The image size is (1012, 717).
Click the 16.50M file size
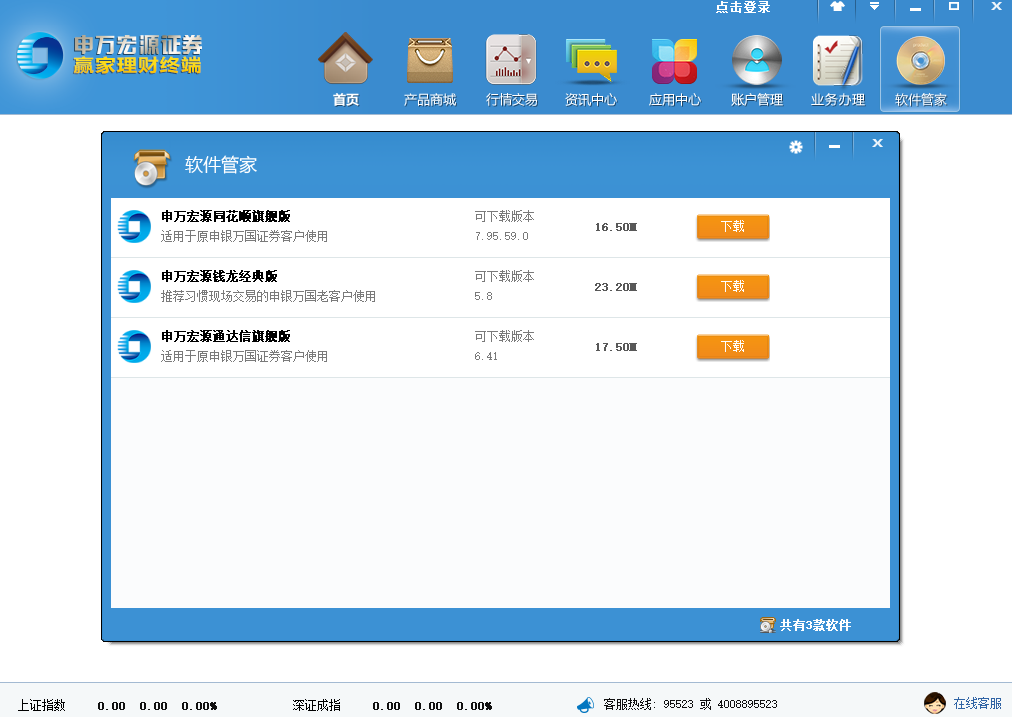[616, 227]
